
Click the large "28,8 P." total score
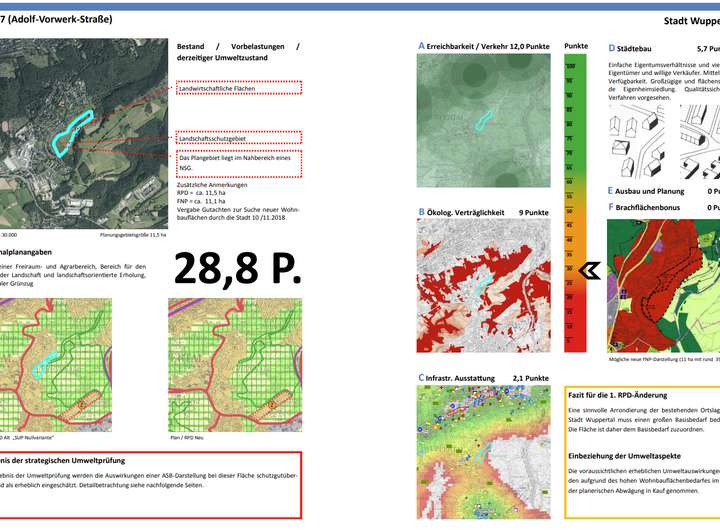tap(237, 268)
